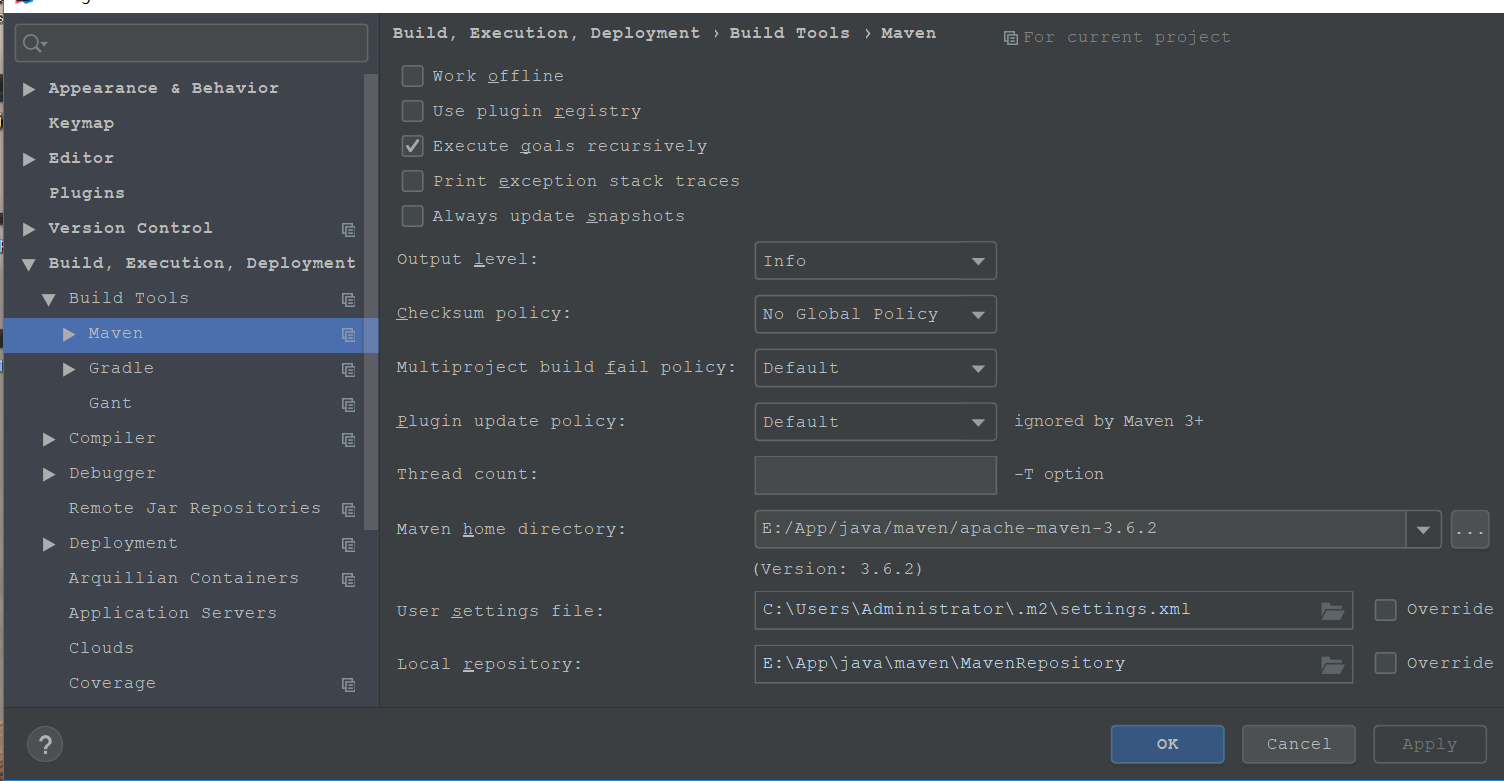Expand the Editor tree node
This screenshot has height=781, width=1504.
click(29, 159)
